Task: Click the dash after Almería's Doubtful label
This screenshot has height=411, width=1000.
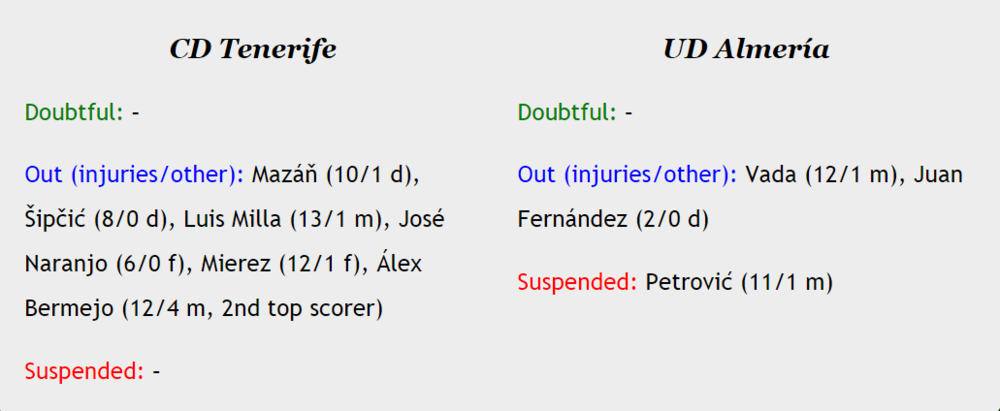Action: pyautogui.click(x=629, y=112)
